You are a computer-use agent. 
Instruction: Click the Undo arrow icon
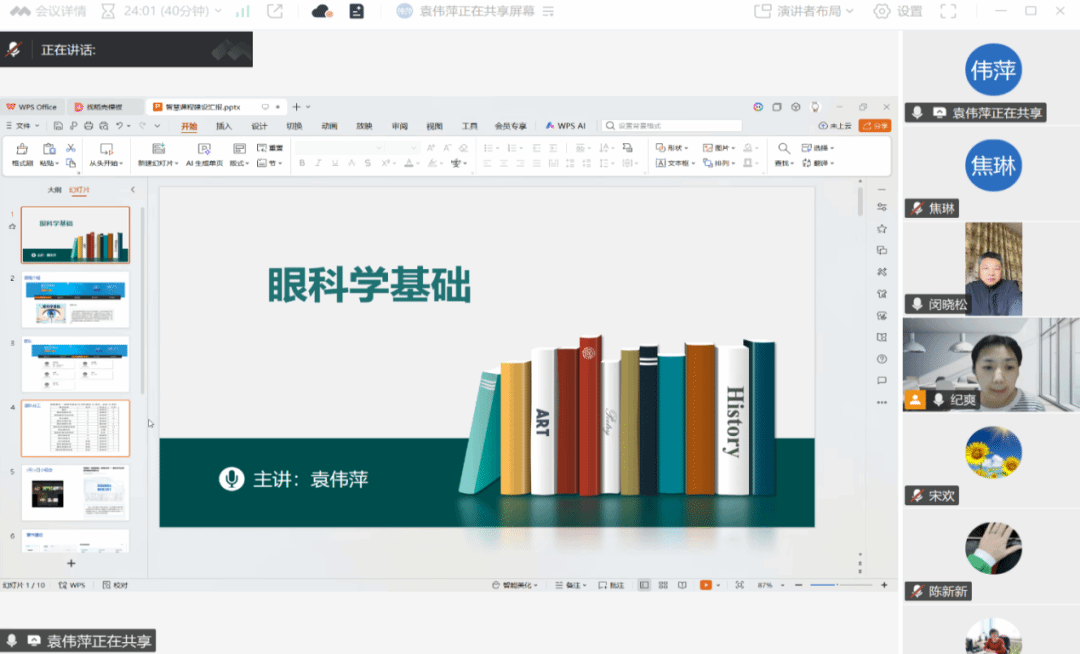[119, 126]
